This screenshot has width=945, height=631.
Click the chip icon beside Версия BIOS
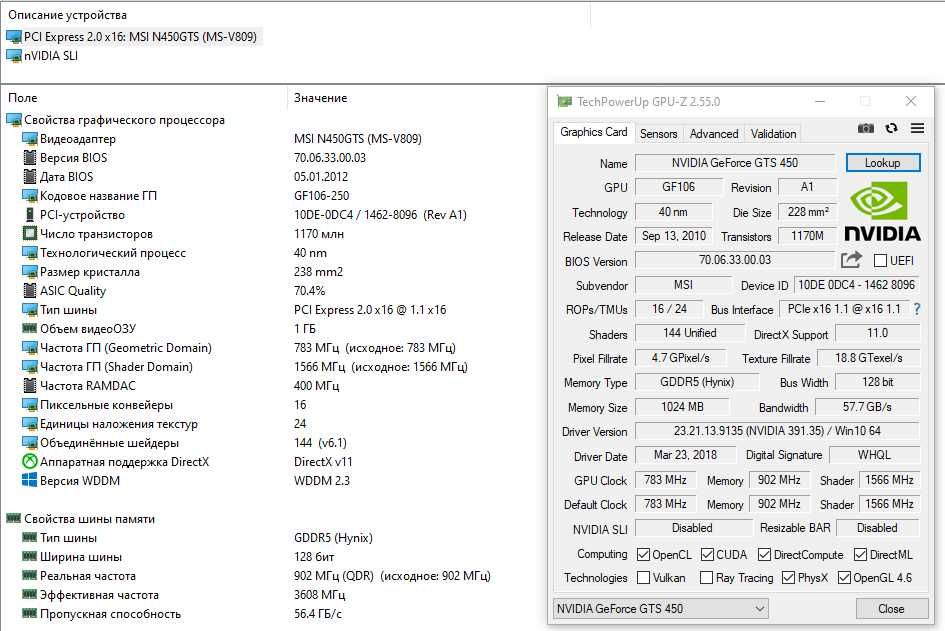click(x=30, y=158)
